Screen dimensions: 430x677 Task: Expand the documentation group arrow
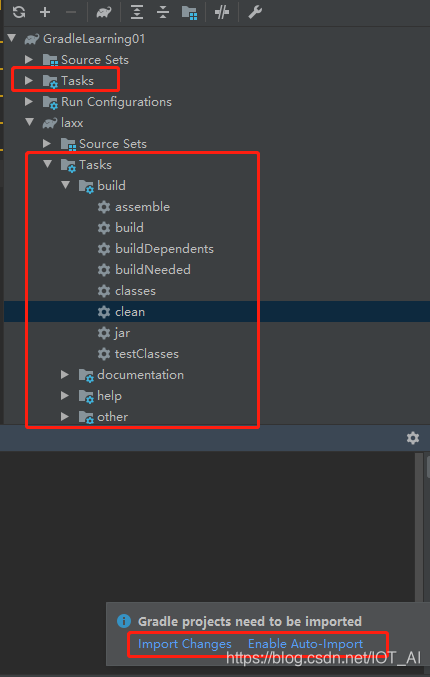[65, 375]
